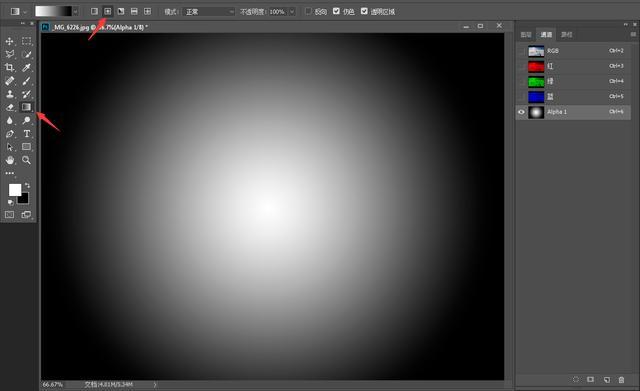The width and height of the screenshot is (640, 391).
Task: Select the Crop tool
Action: 9,67
